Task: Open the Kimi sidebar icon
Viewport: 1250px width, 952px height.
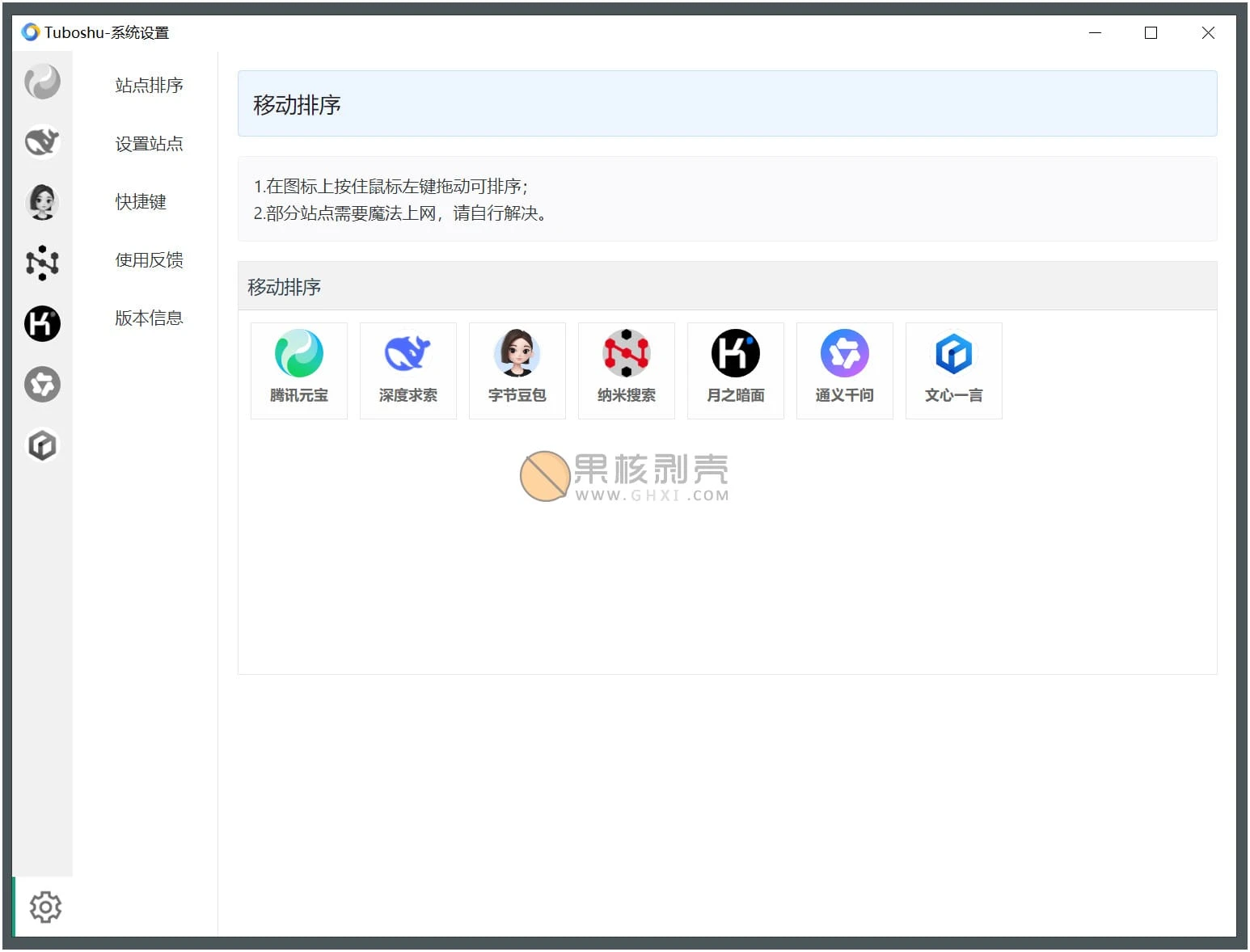Action: 42,323
